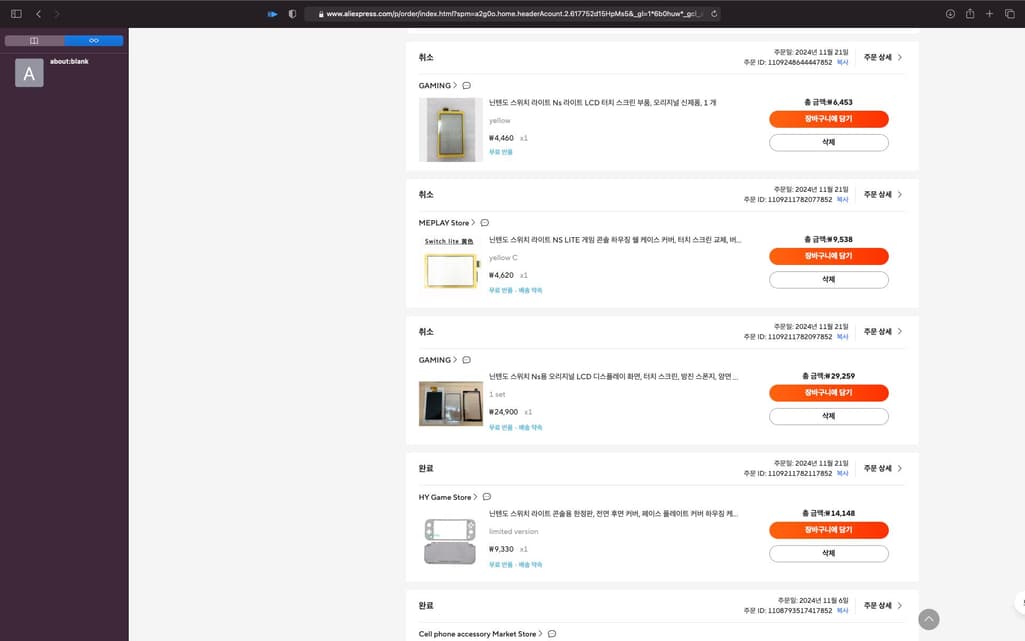Add the ₩29,259 order to cart
Viewport: 1025px width, 641px height.
click(x=828, y=393)
